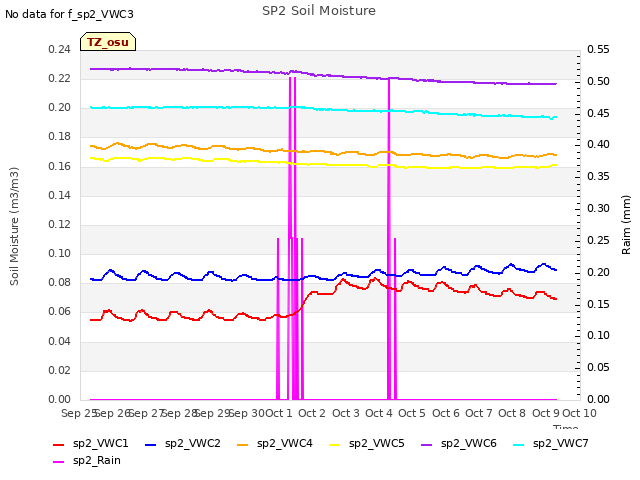The image size is (640, 480).
Task: Select sp2_VWC2 legend entry
Action: tap(183, 444)
